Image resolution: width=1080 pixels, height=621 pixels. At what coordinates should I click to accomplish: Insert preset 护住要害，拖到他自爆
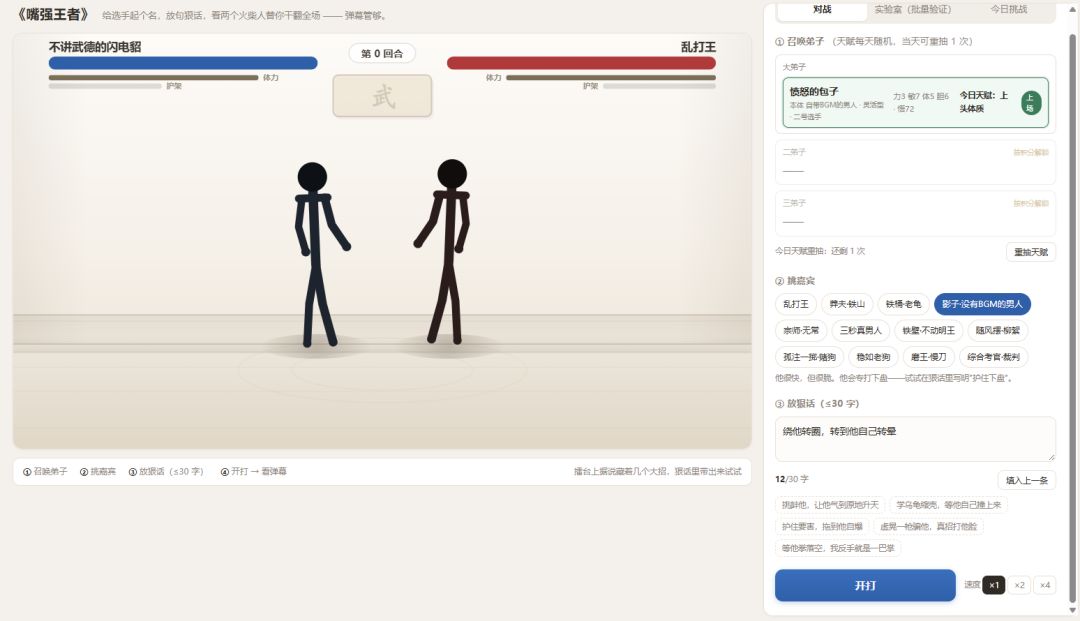tap(822, 526)
